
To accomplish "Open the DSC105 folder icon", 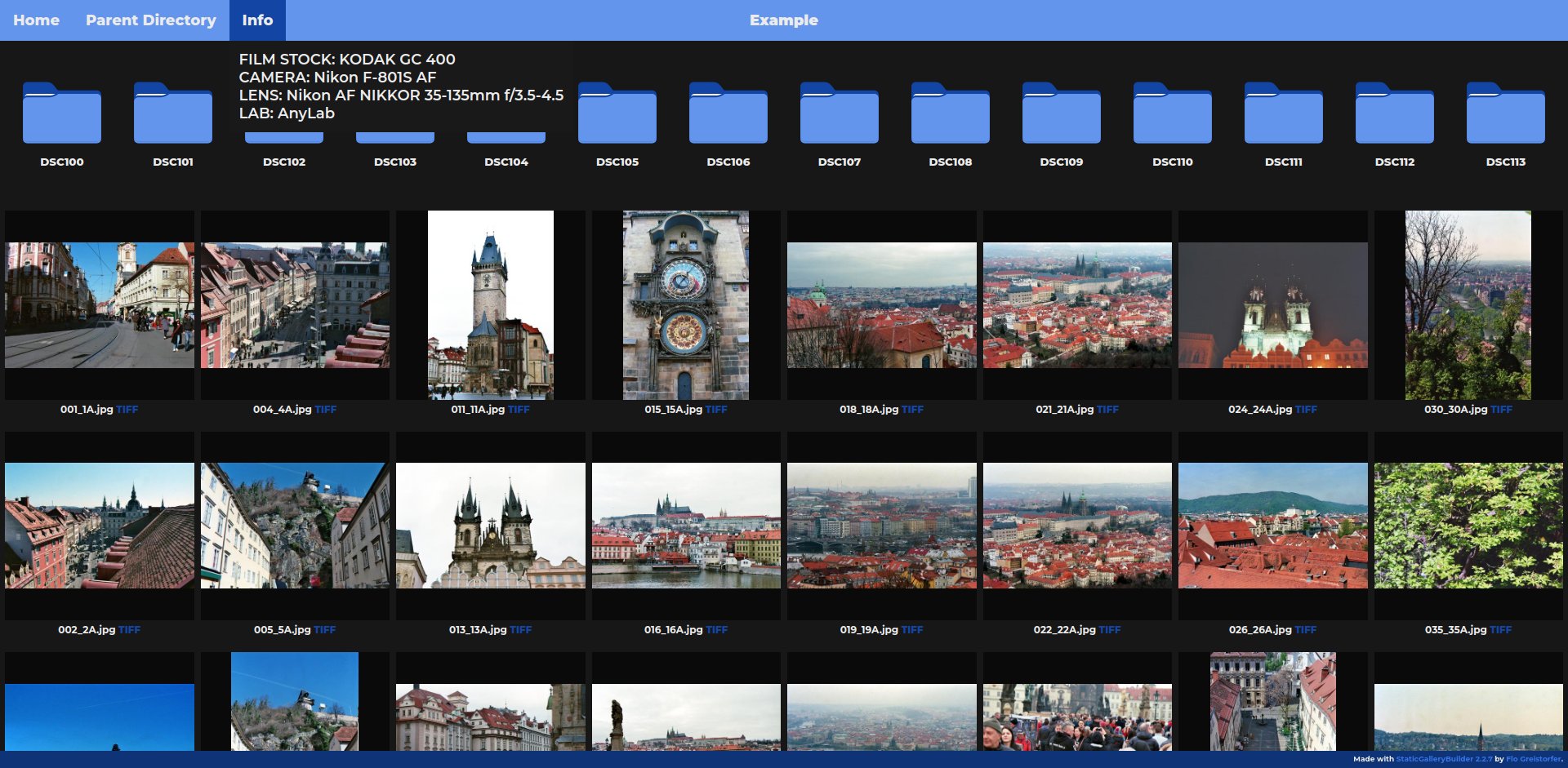I will coord(617,113).
